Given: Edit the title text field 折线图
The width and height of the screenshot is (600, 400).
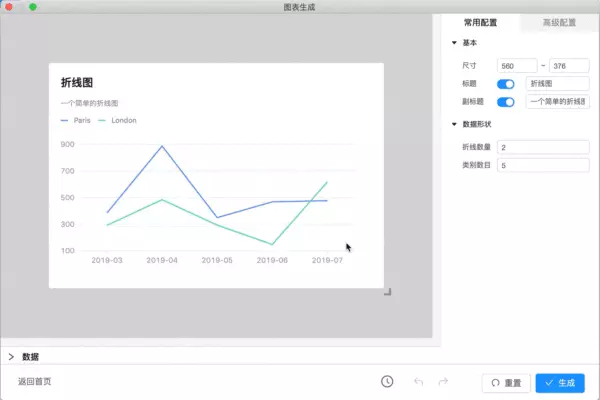Looking at the screenshot, I should (x=558, y=84).
